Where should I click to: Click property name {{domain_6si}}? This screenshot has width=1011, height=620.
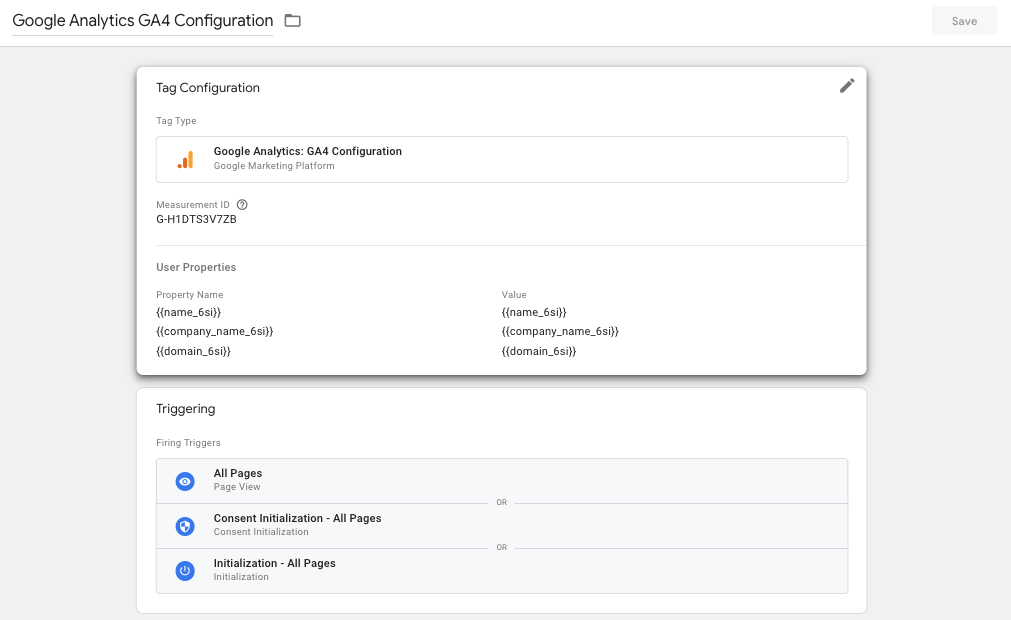coord(193,351)
